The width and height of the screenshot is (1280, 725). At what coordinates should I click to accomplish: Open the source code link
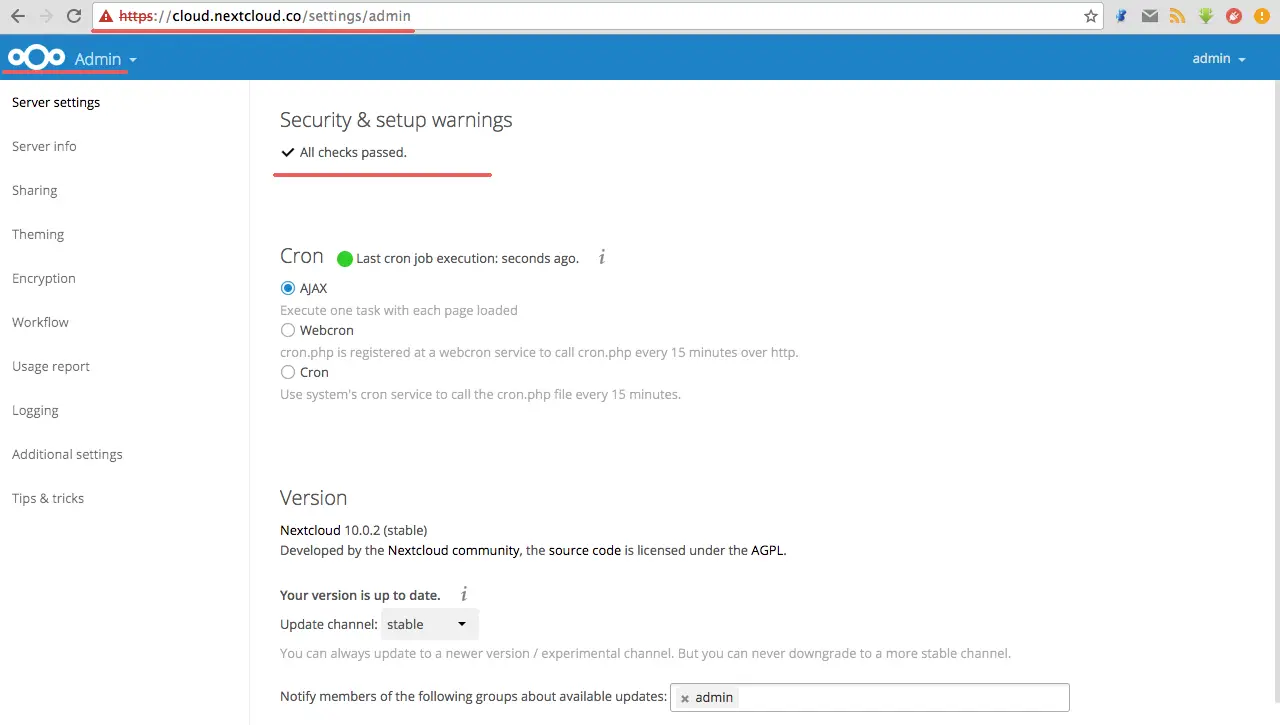[585, 550]
